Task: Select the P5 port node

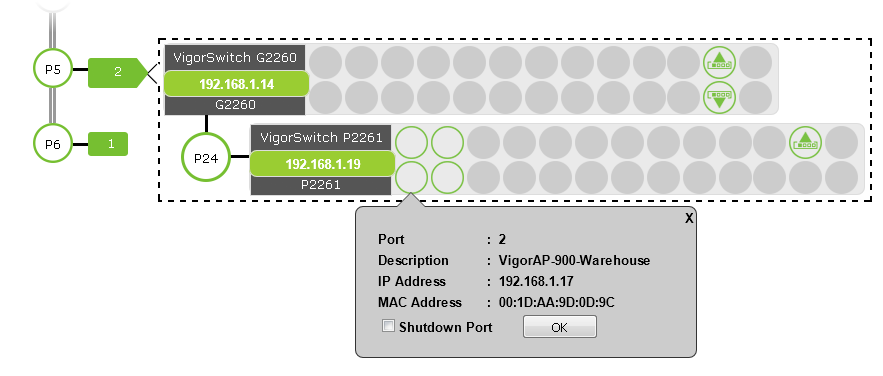Action: click(52, 69)
